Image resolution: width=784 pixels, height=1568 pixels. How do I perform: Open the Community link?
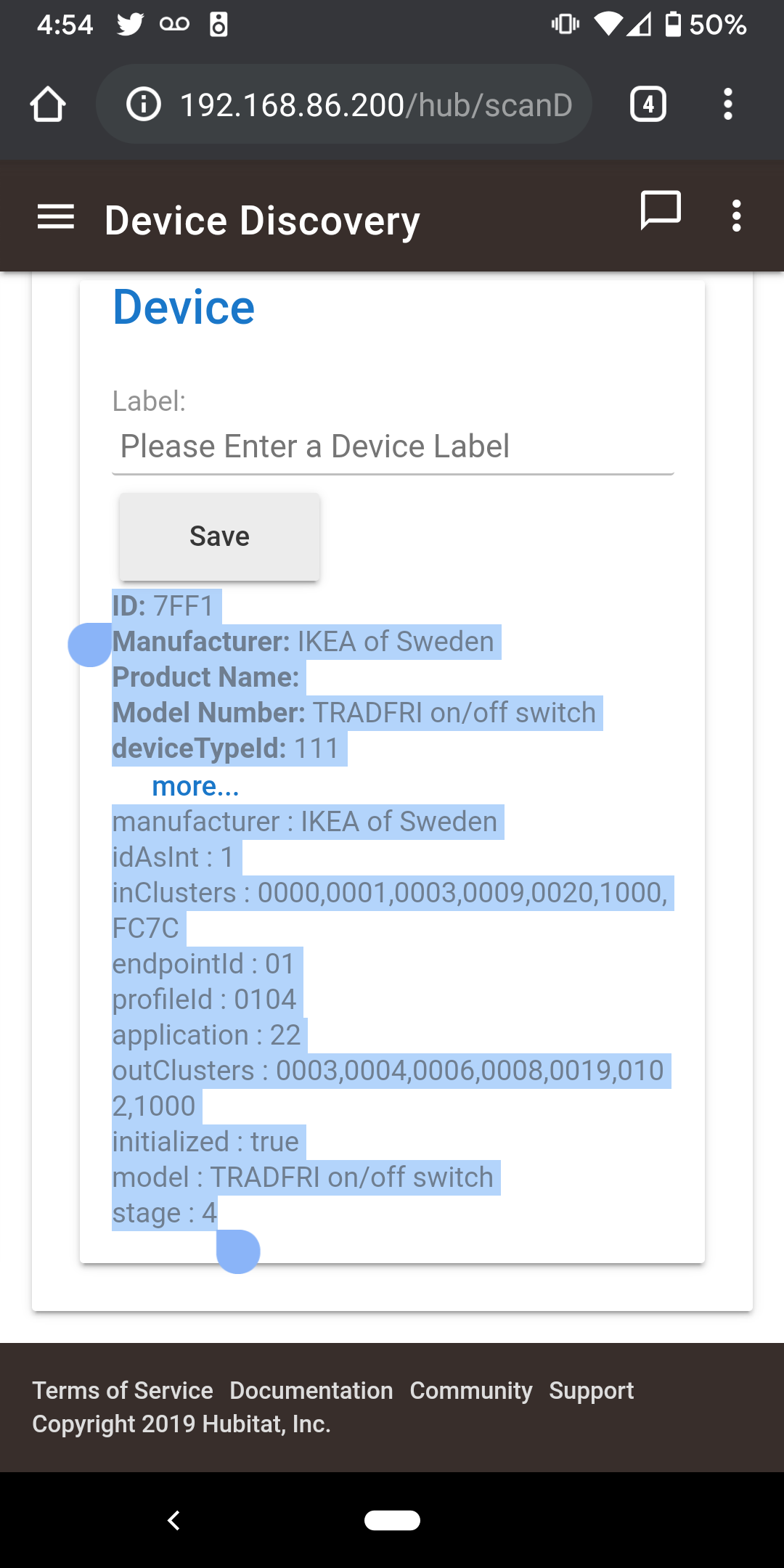[x=471, y=1390]
